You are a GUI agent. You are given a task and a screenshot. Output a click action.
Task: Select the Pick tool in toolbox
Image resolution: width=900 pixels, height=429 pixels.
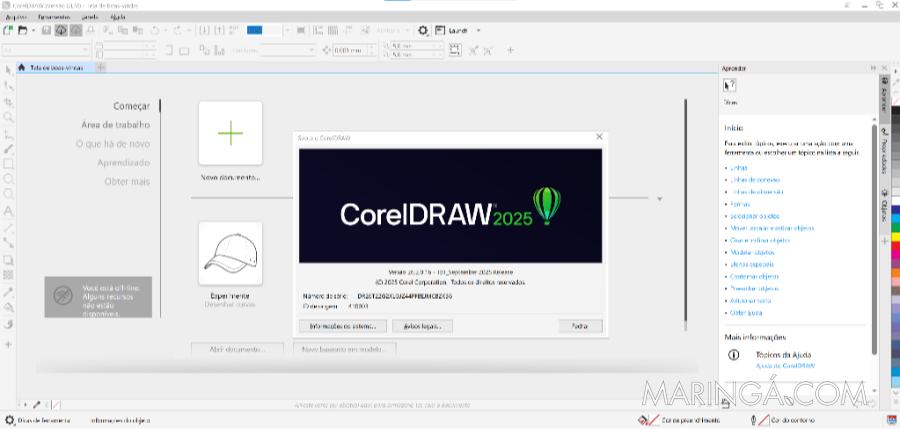8,70
